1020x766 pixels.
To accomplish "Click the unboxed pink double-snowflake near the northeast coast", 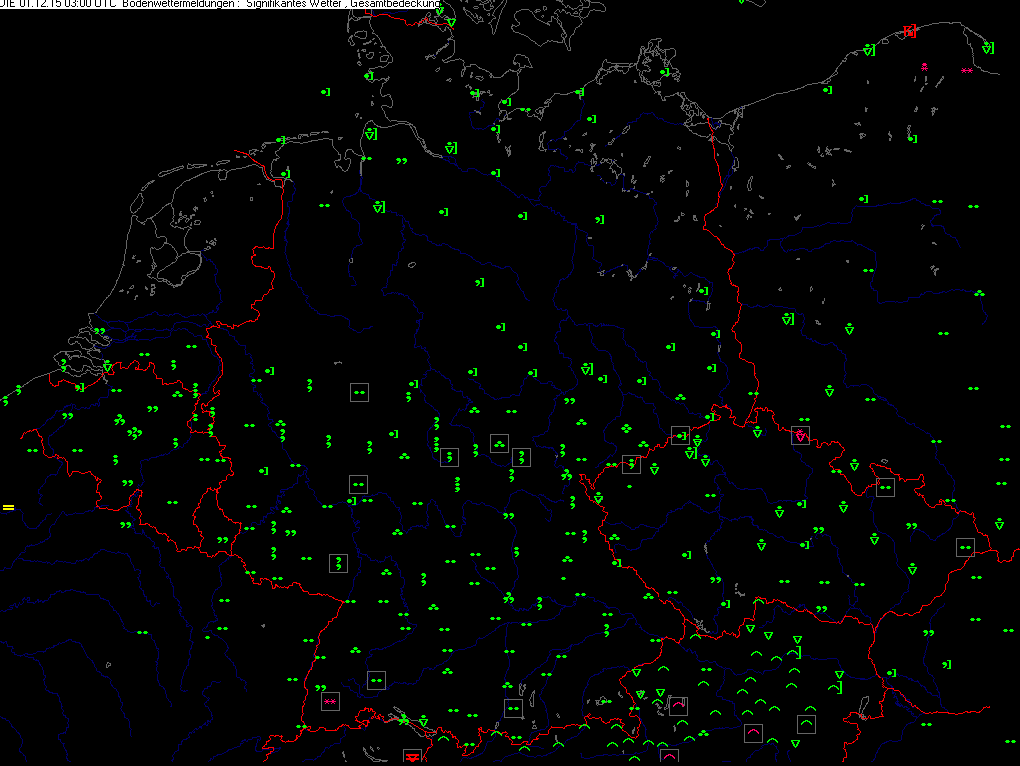I will tap(966, 71).
